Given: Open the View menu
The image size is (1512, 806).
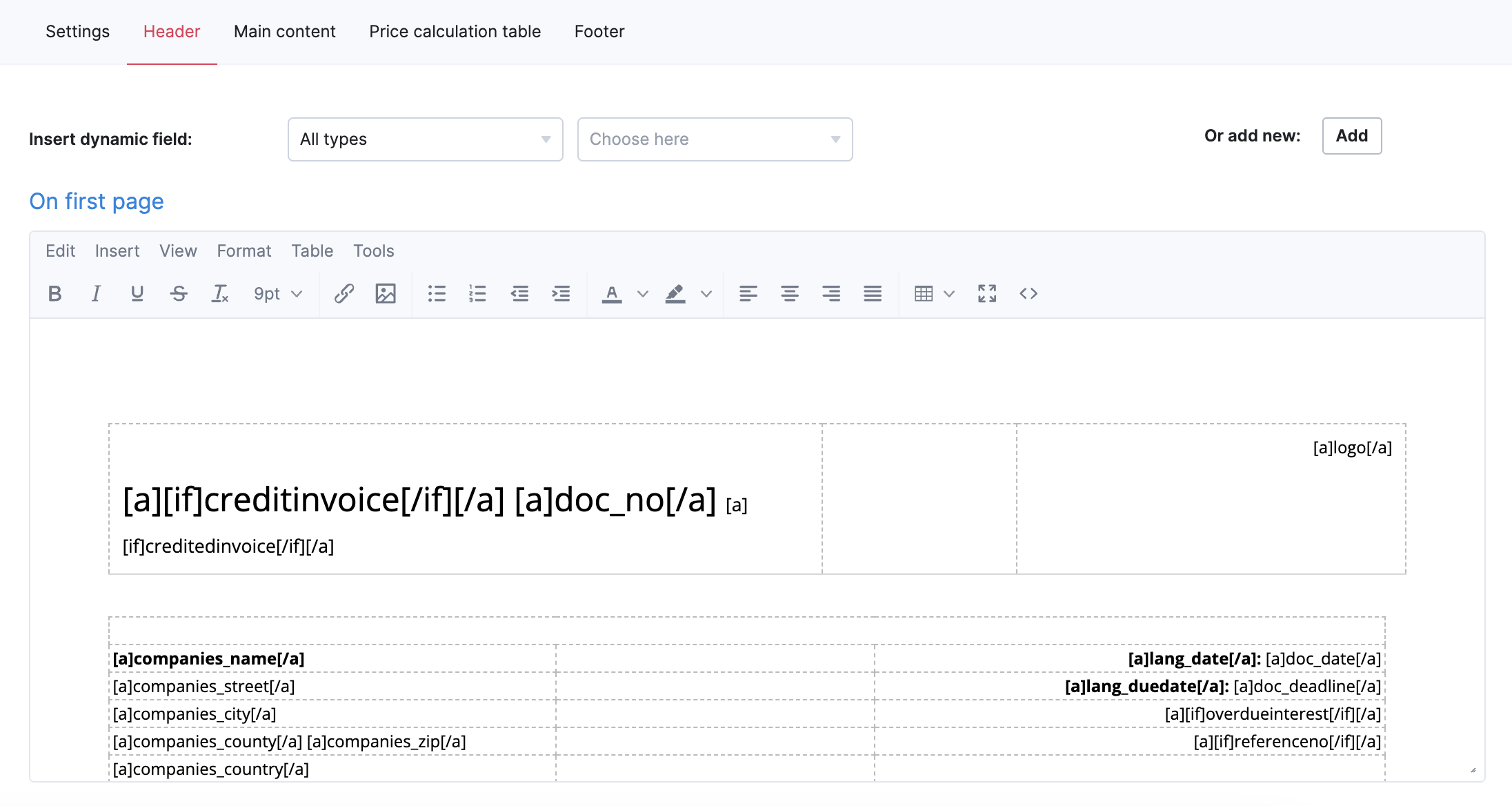Looking at the screenshot, I should pos(178,251).
